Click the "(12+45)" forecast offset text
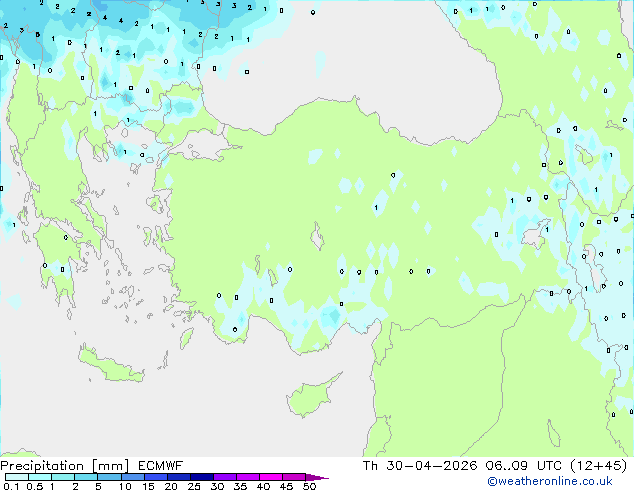 click(598, 466)
